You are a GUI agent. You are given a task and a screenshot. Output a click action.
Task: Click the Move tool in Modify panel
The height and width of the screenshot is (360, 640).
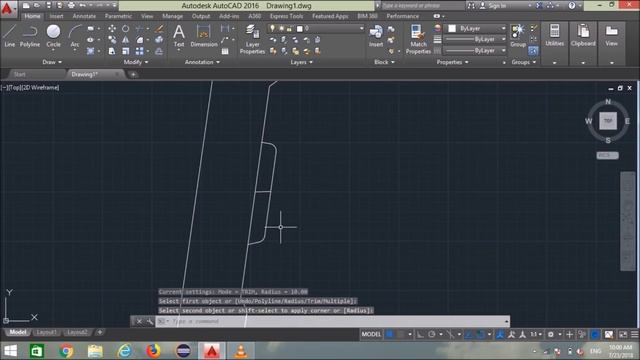tap(112, 29)
